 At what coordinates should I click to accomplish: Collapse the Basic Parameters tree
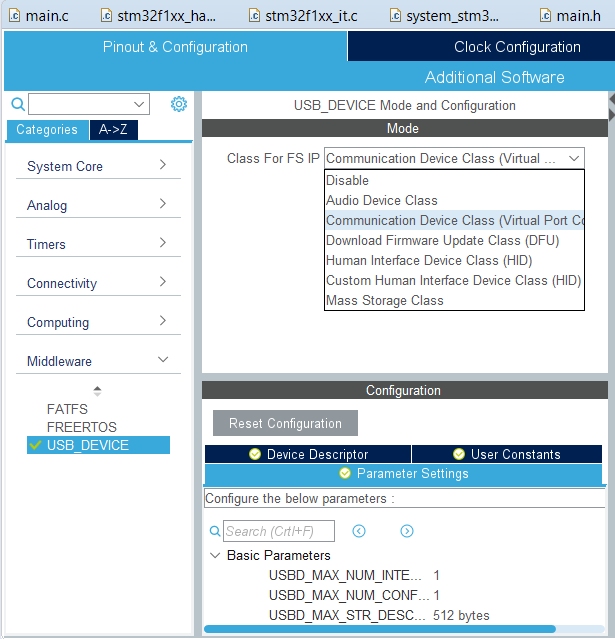pyautogui.click(x=215, y=555)
